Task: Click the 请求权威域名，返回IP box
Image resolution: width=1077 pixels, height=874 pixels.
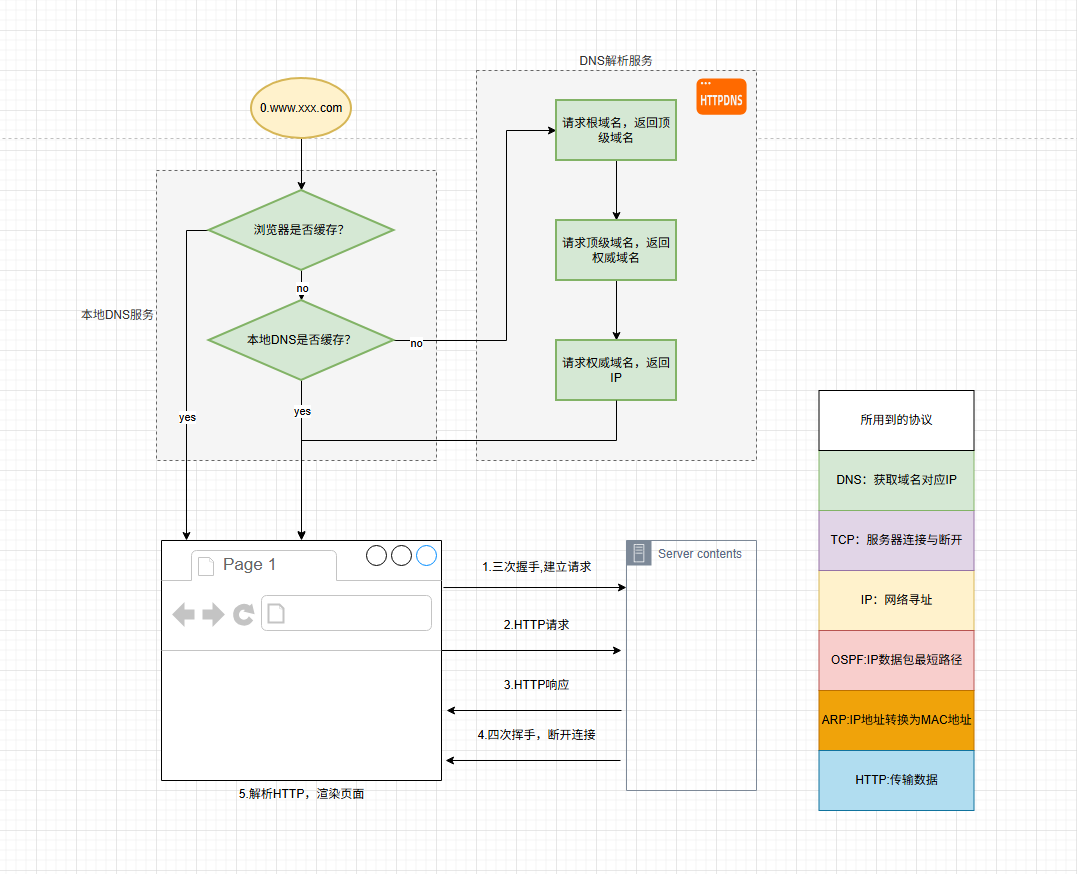Action: pyautogui.click(x=616, y=370)
